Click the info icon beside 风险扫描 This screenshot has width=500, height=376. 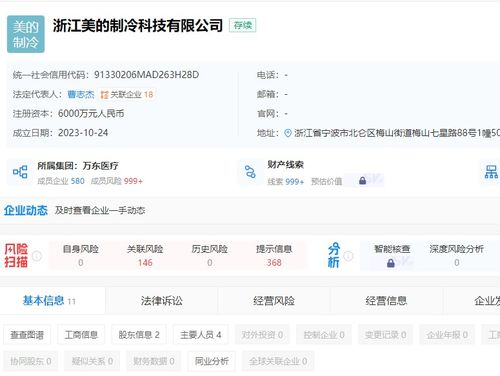[37, 256]
